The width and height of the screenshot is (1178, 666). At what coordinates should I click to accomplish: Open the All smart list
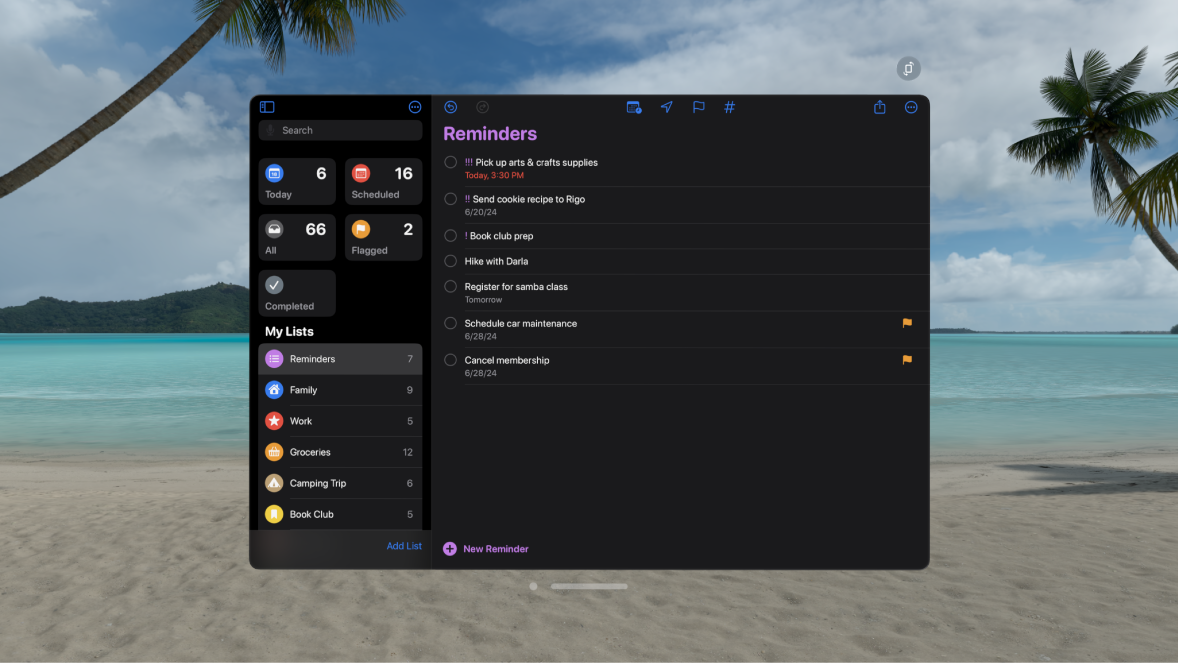click(297, 238)
